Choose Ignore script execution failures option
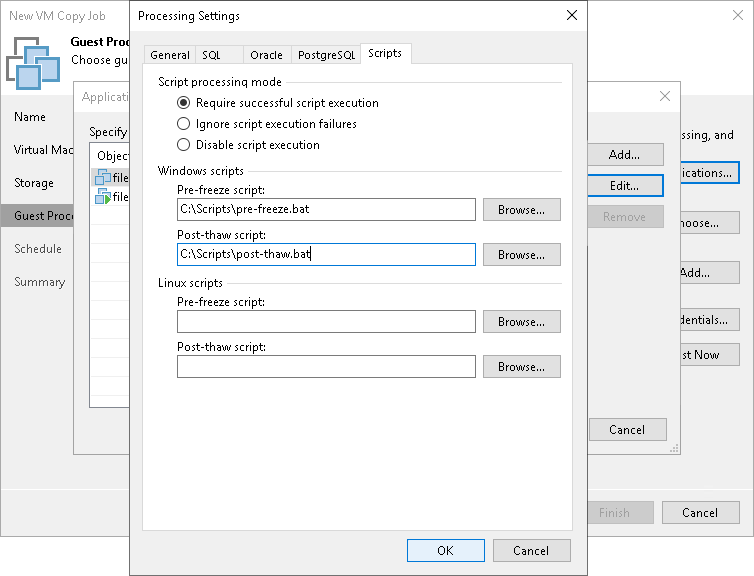Screen dimensions: 754x576 pos(183,124)
